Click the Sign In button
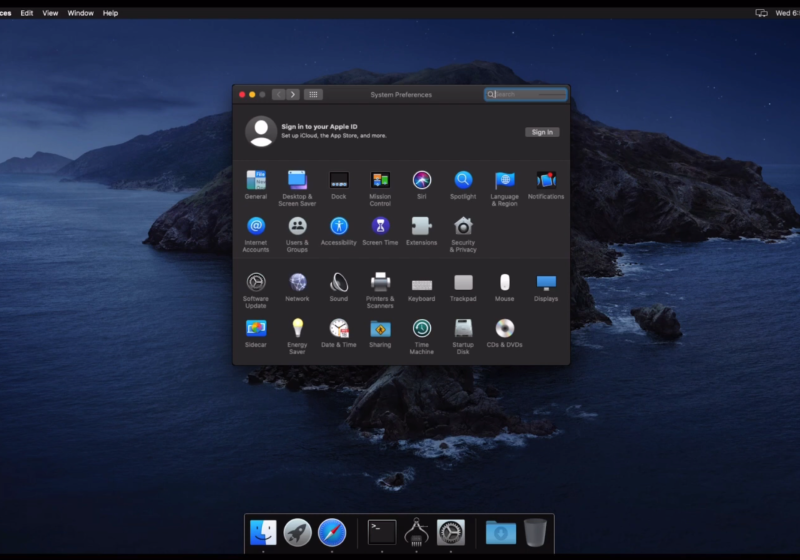This screenshot has width=800, height=560. pyautogui.click(x=542, y=132)
